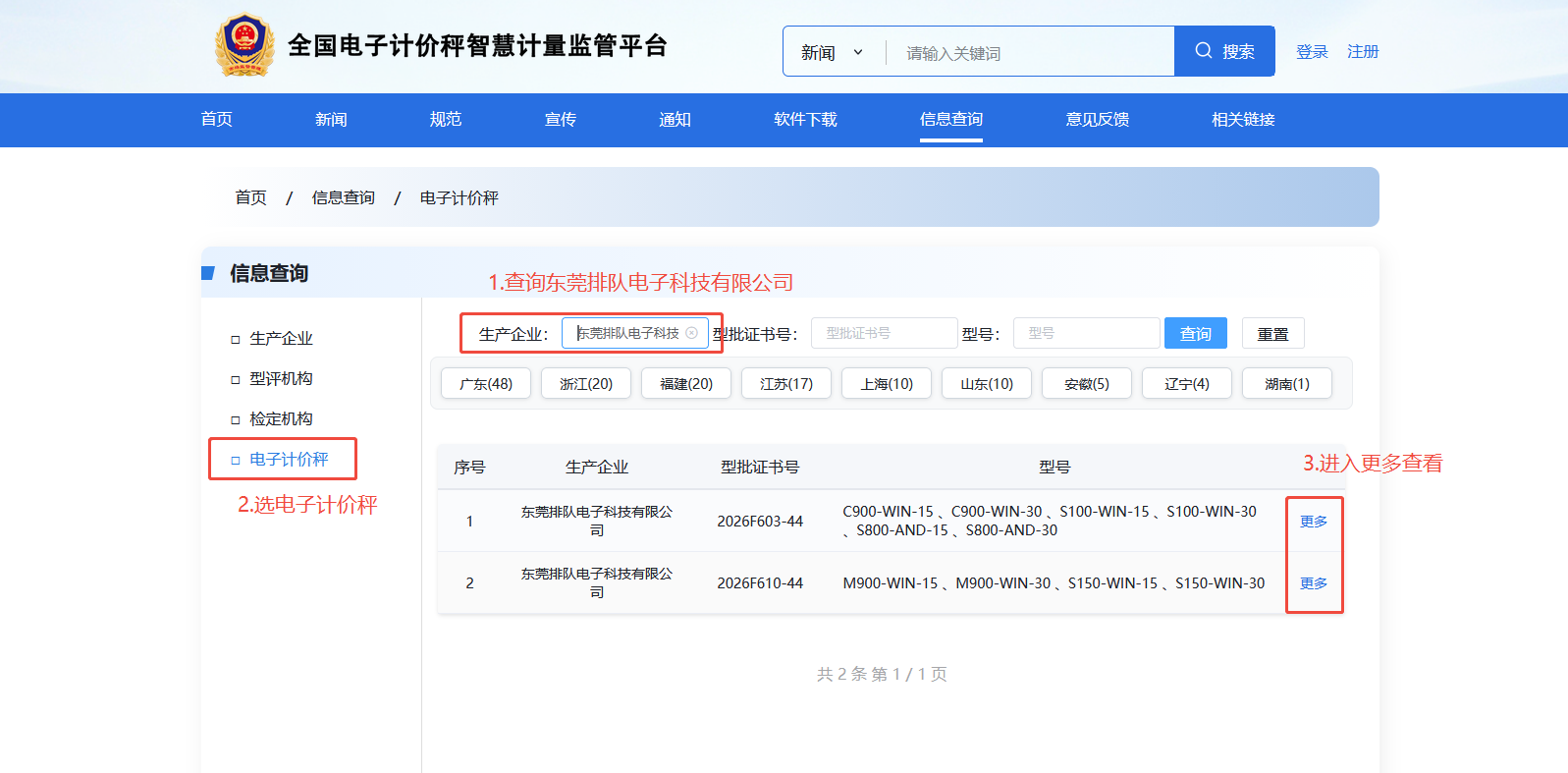The image size is (1568, 773).
Task: Expand the 新闻 search category dropdown
Action: pos(833,52)
